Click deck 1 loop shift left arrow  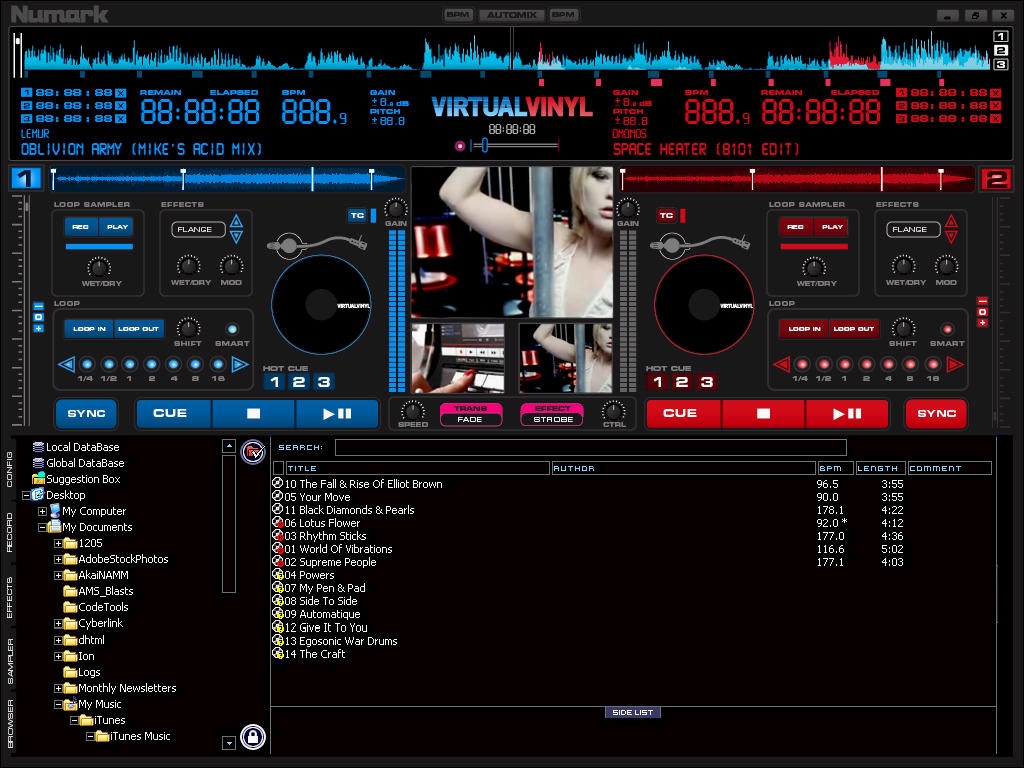pos(66,364)
